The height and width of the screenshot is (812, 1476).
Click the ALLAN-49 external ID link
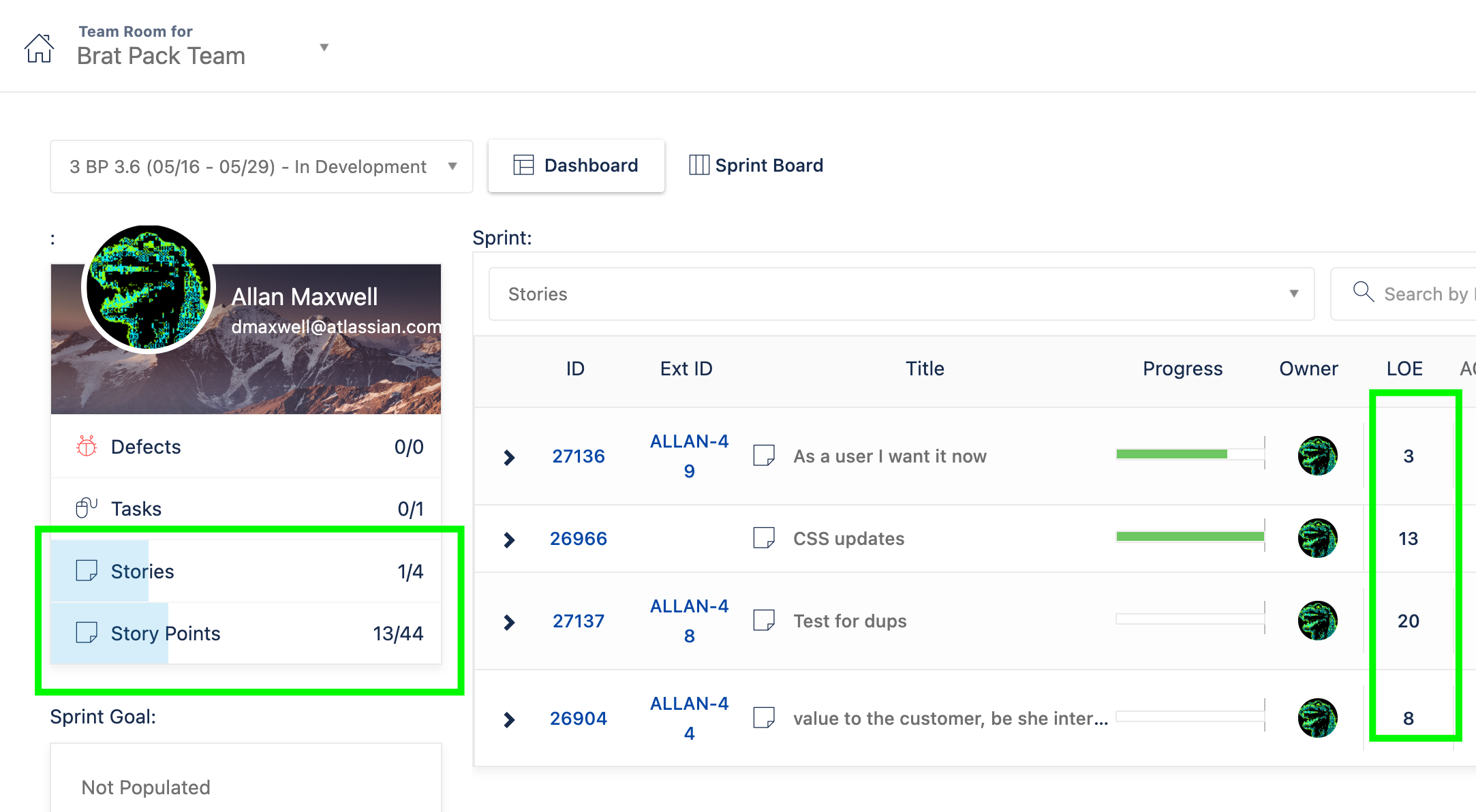(688, 455)
